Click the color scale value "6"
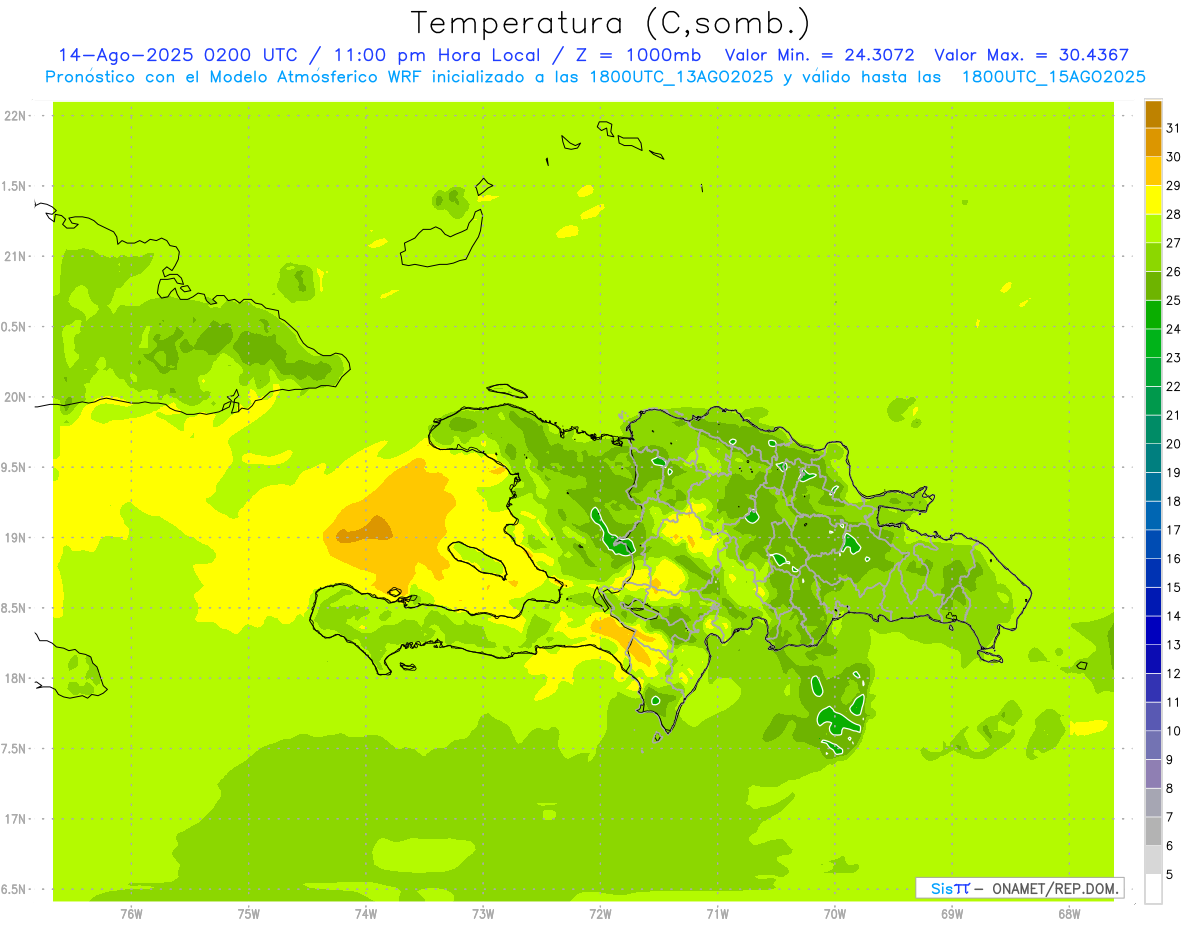The width and height of the screenshot is (1200, 927). tap(1170, 846)
